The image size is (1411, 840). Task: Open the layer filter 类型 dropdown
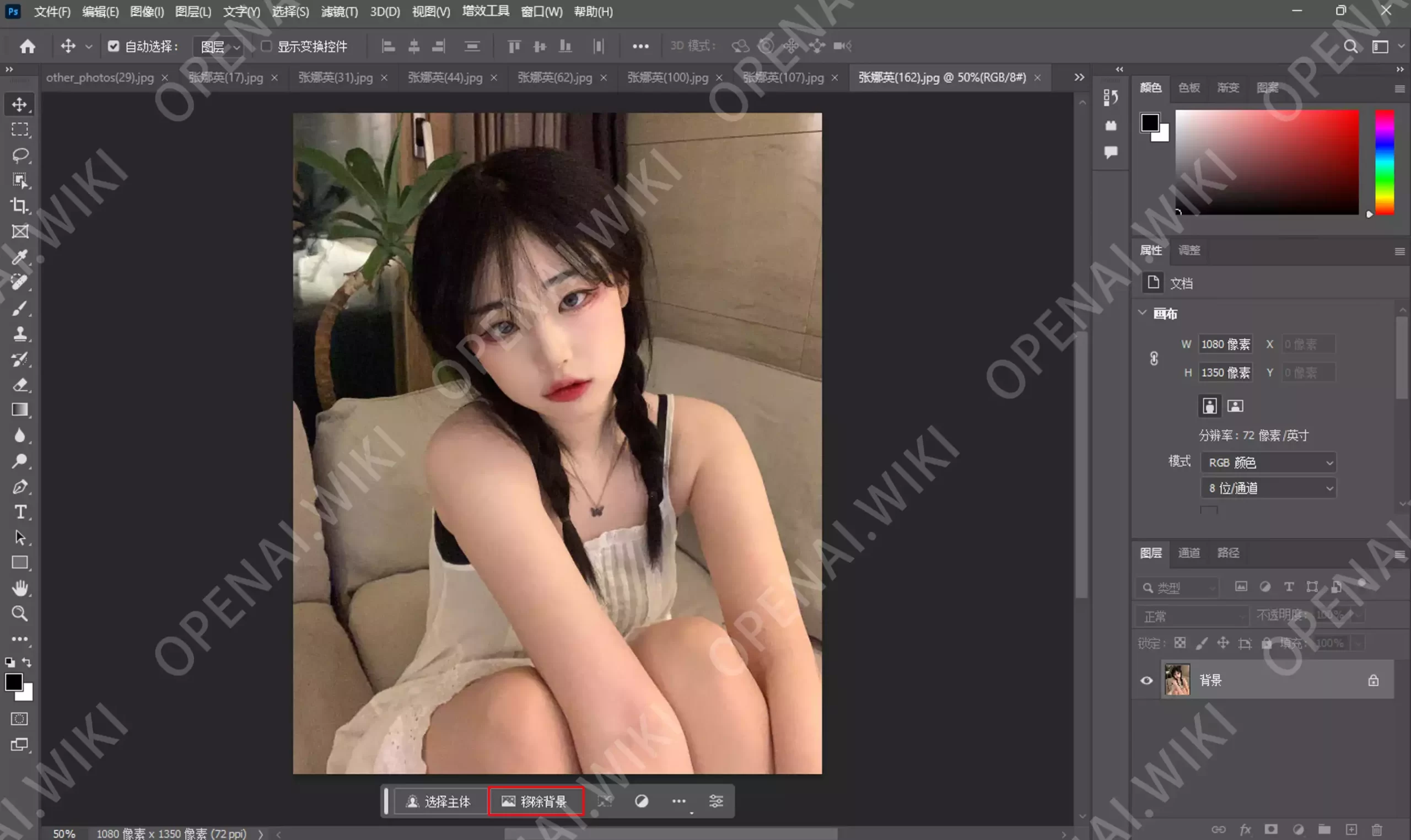(1177, 588)
